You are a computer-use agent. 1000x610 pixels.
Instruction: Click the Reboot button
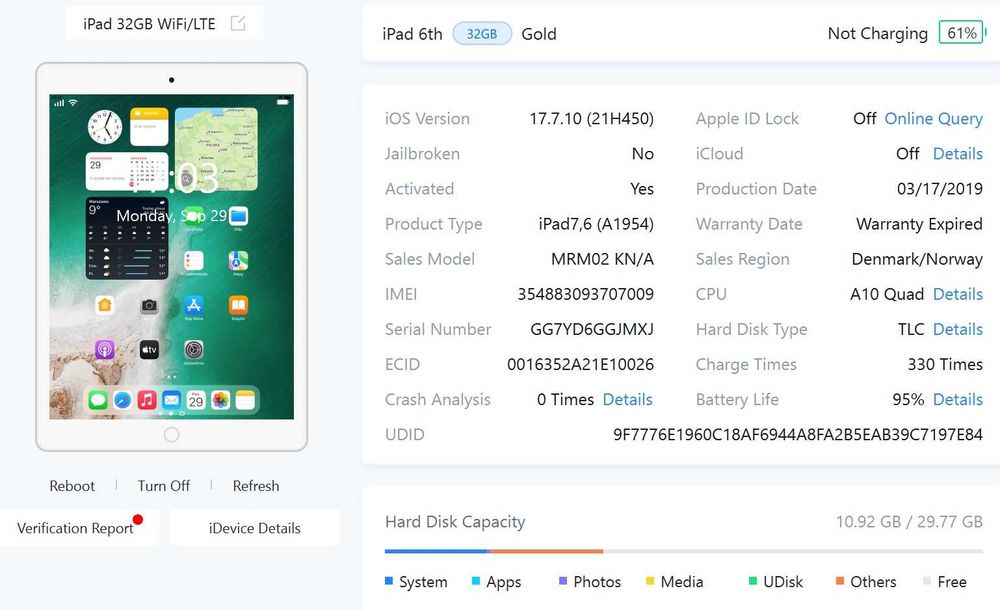pyautogui.click(x=72, y=486)
